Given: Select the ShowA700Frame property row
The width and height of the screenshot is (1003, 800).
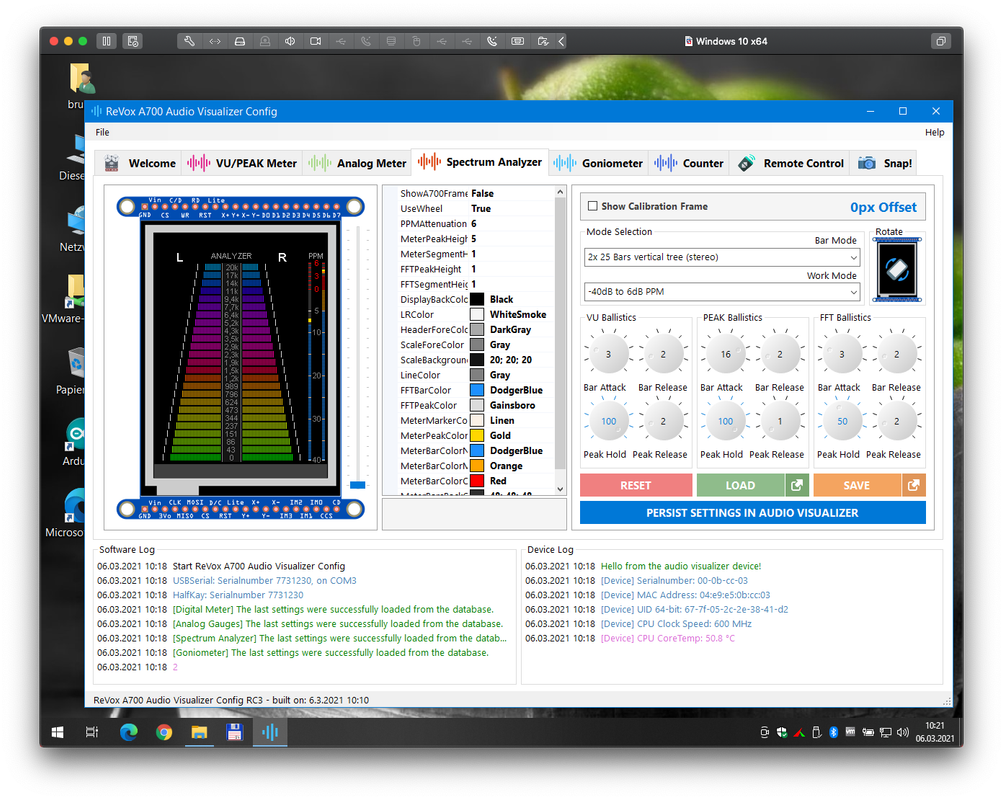Looking at the screenshot, I should (475, 194).
